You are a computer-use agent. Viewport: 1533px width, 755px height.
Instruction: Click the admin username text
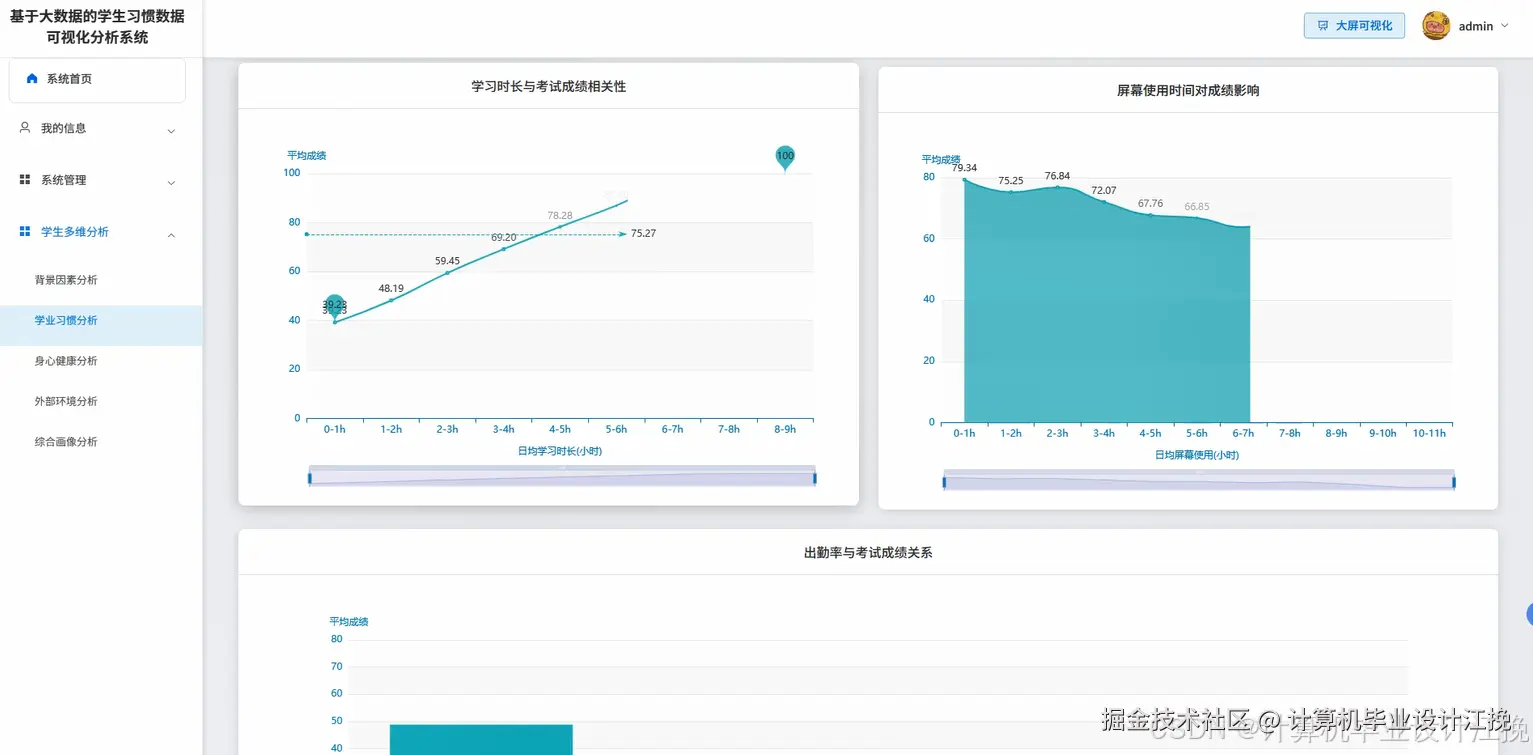pos(1476,27)
